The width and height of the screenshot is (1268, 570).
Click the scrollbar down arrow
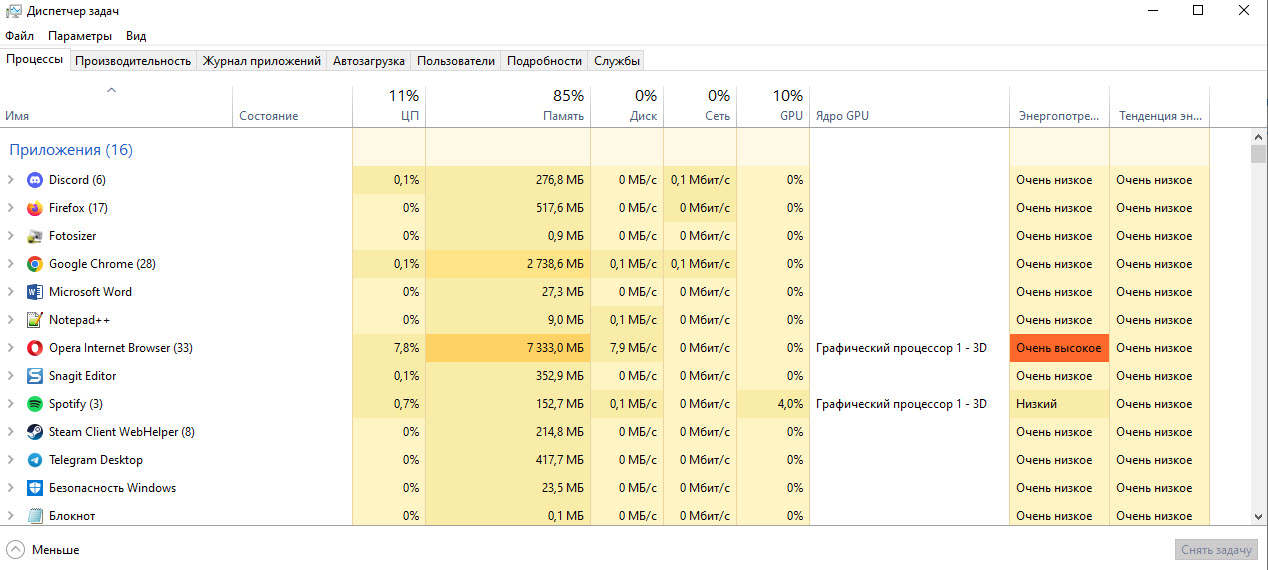[1259, 516]
